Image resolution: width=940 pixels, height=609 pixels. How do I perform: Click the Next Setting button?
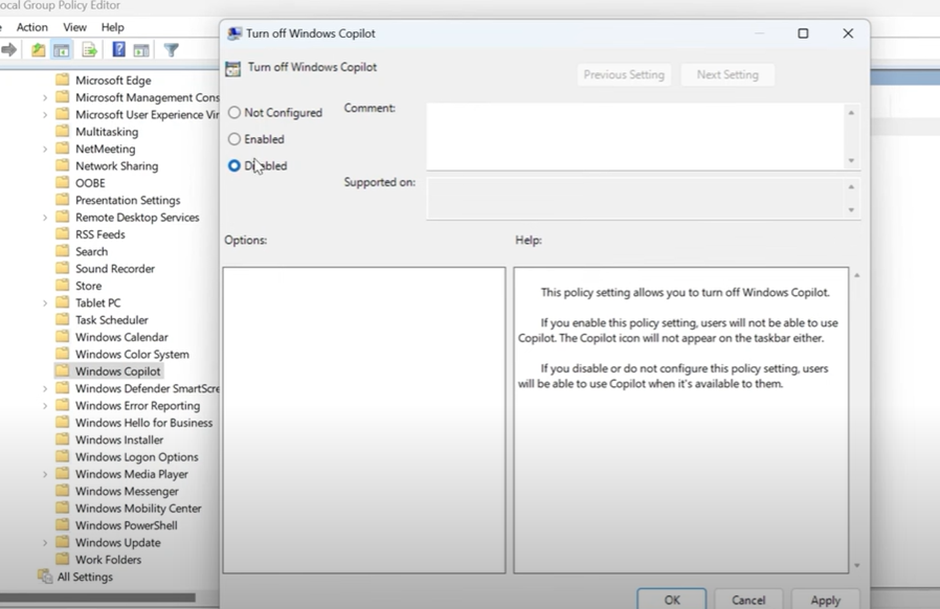pyautogui.click(x=727, y=74)
